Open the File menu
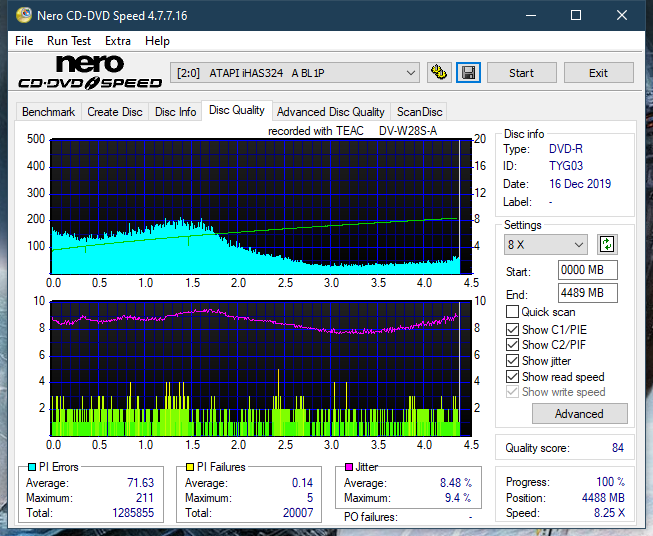 click(24, 41)
